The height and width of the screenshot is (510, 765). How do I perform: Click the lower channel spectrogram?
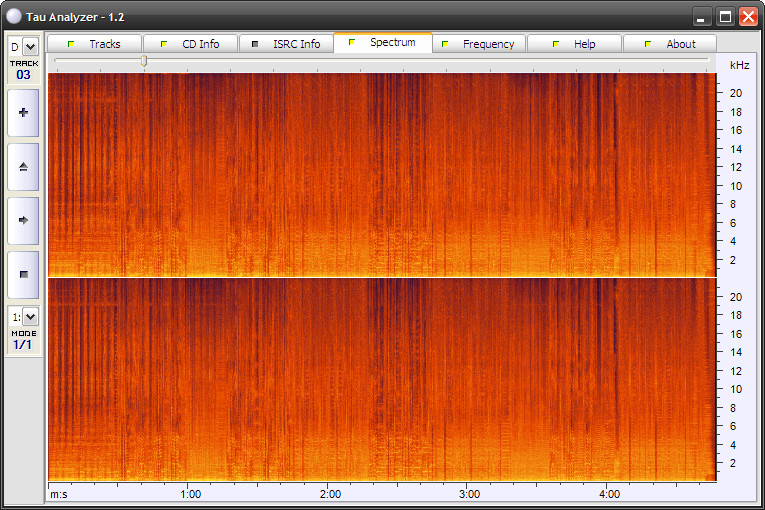pos(382,380)
